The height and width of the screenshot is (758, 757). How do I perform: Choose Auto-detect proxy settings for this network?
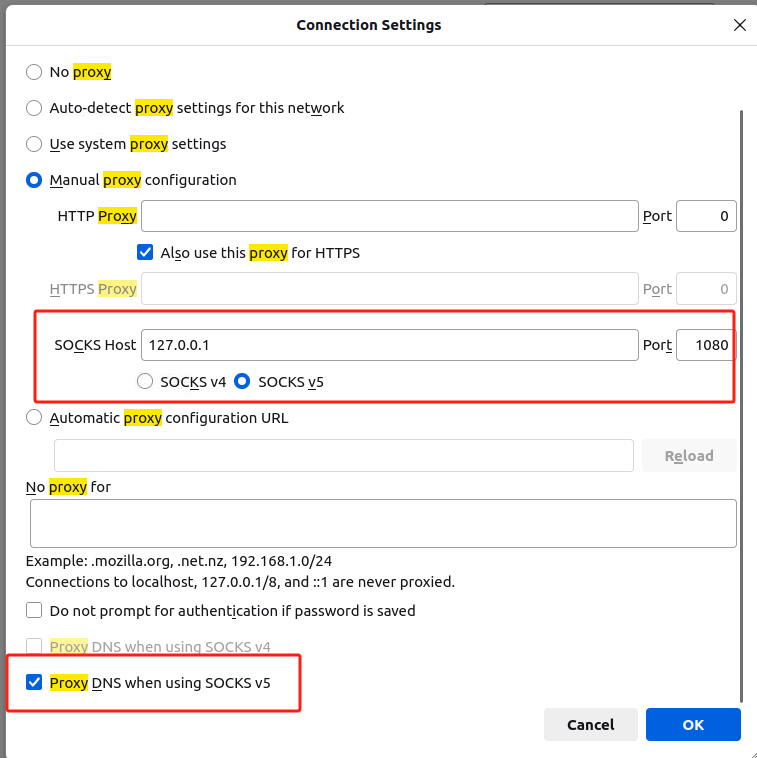(x=34, y=108)
